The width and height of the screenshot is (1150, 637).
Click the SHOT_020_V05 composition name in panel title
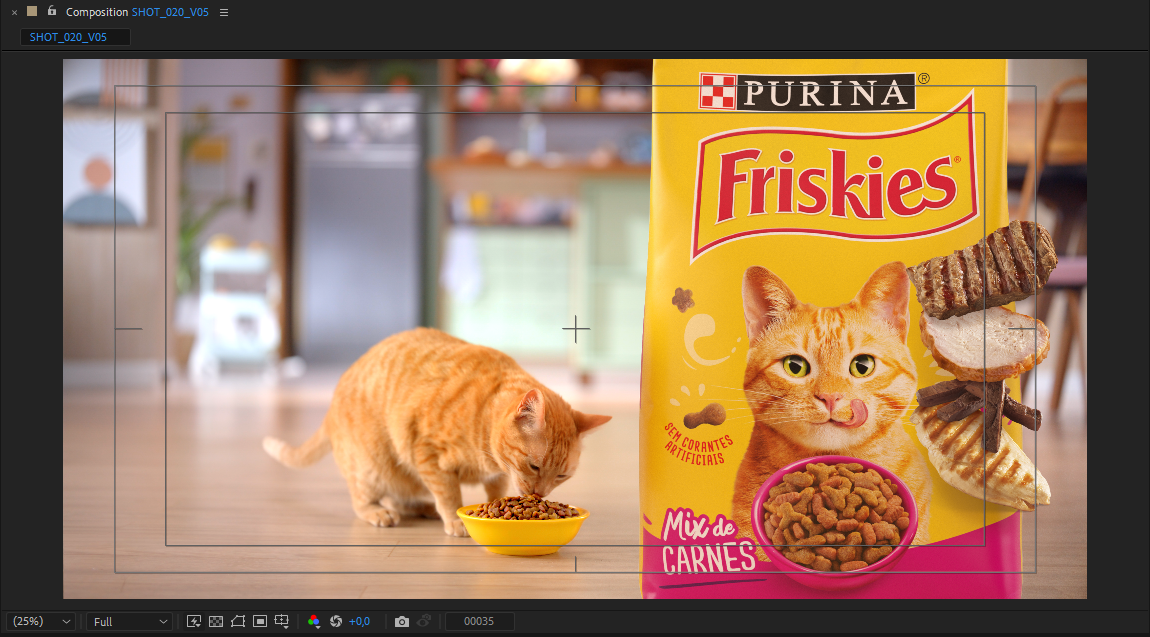coord(170,12)
